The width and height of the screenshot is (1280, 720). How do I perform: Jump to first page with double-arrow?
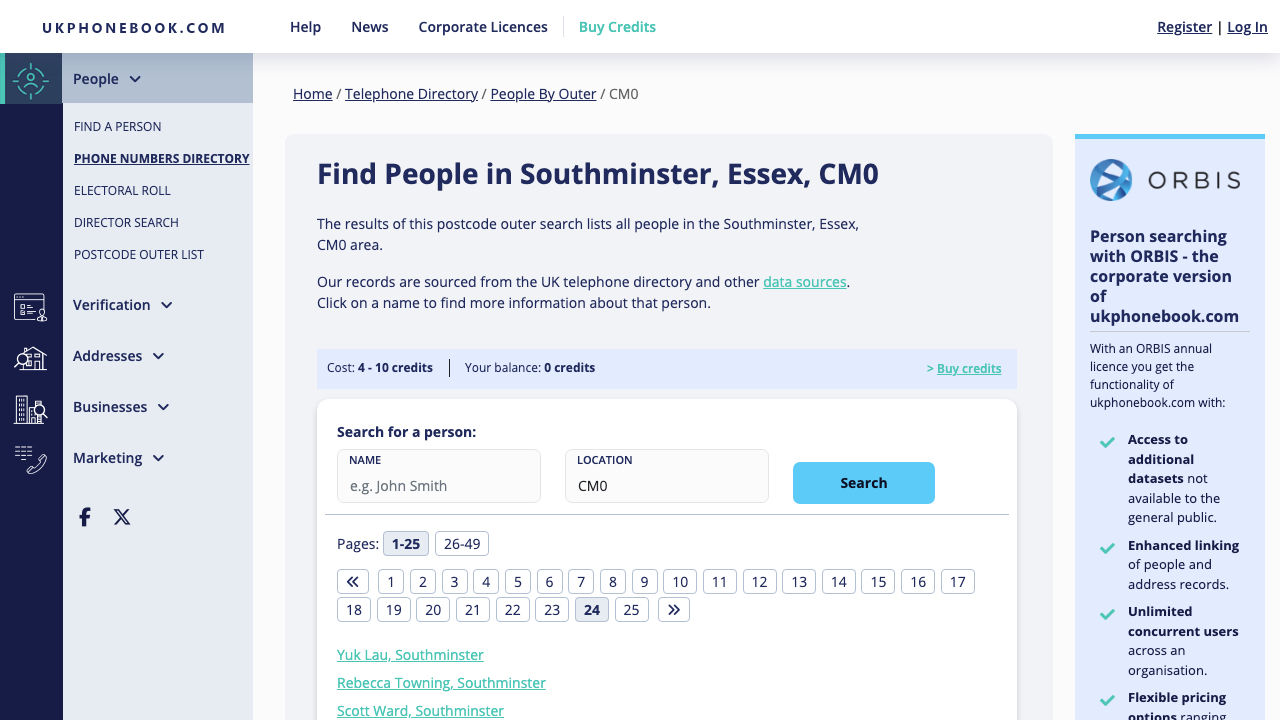(x=352, y=581)
